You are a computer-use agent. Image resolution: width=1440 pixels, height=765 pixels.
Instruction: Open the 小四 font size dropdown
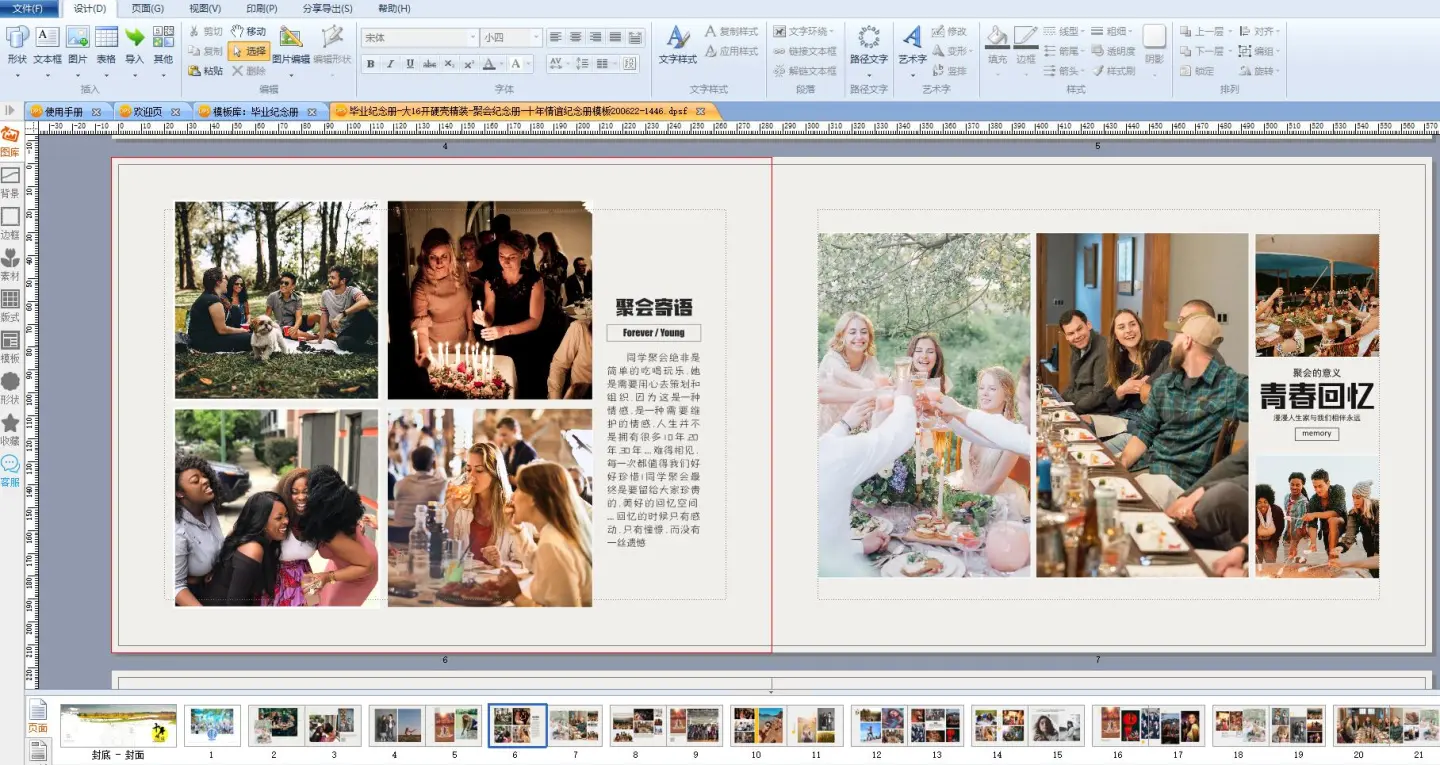pos(511,38)
